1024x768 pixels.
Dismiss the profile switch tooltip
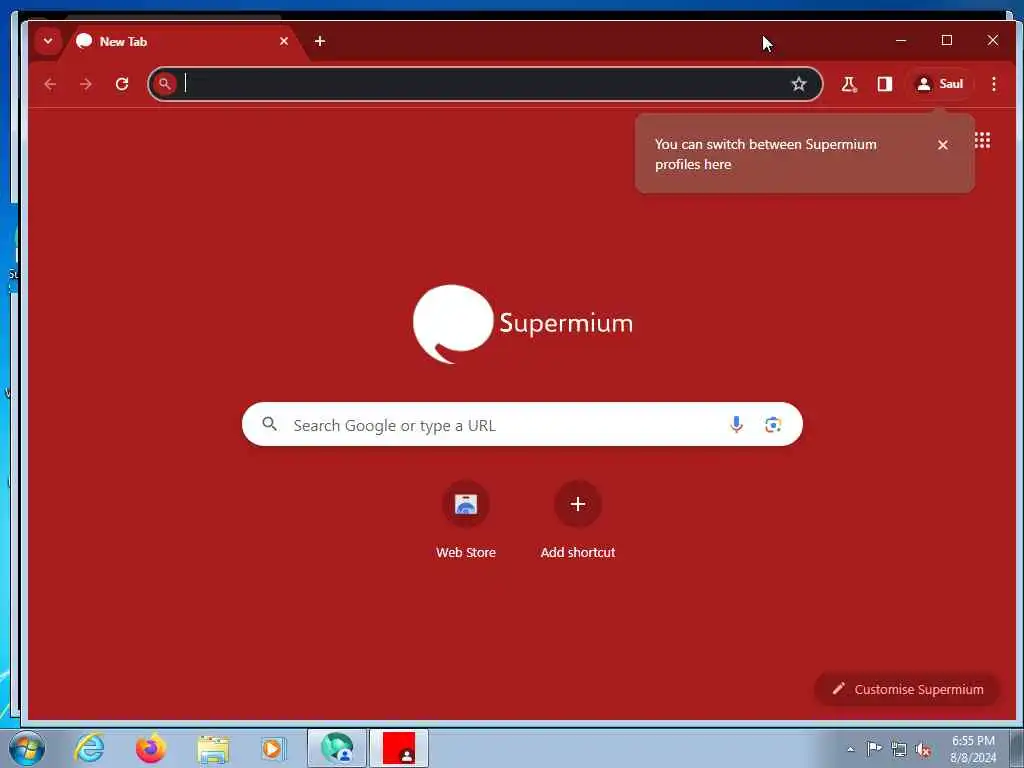point(942,145)
